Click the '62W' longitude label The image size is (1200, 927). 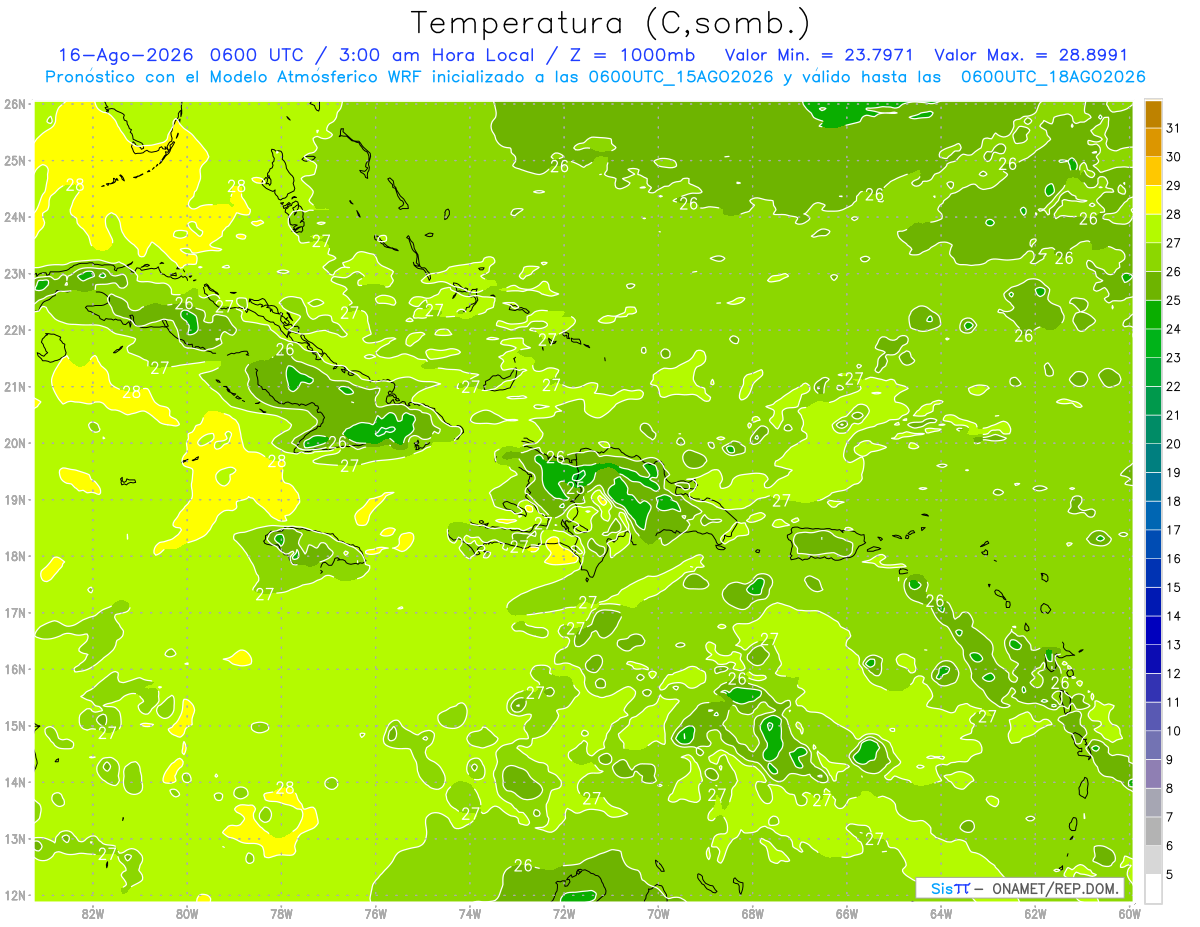pos(1035,913)
